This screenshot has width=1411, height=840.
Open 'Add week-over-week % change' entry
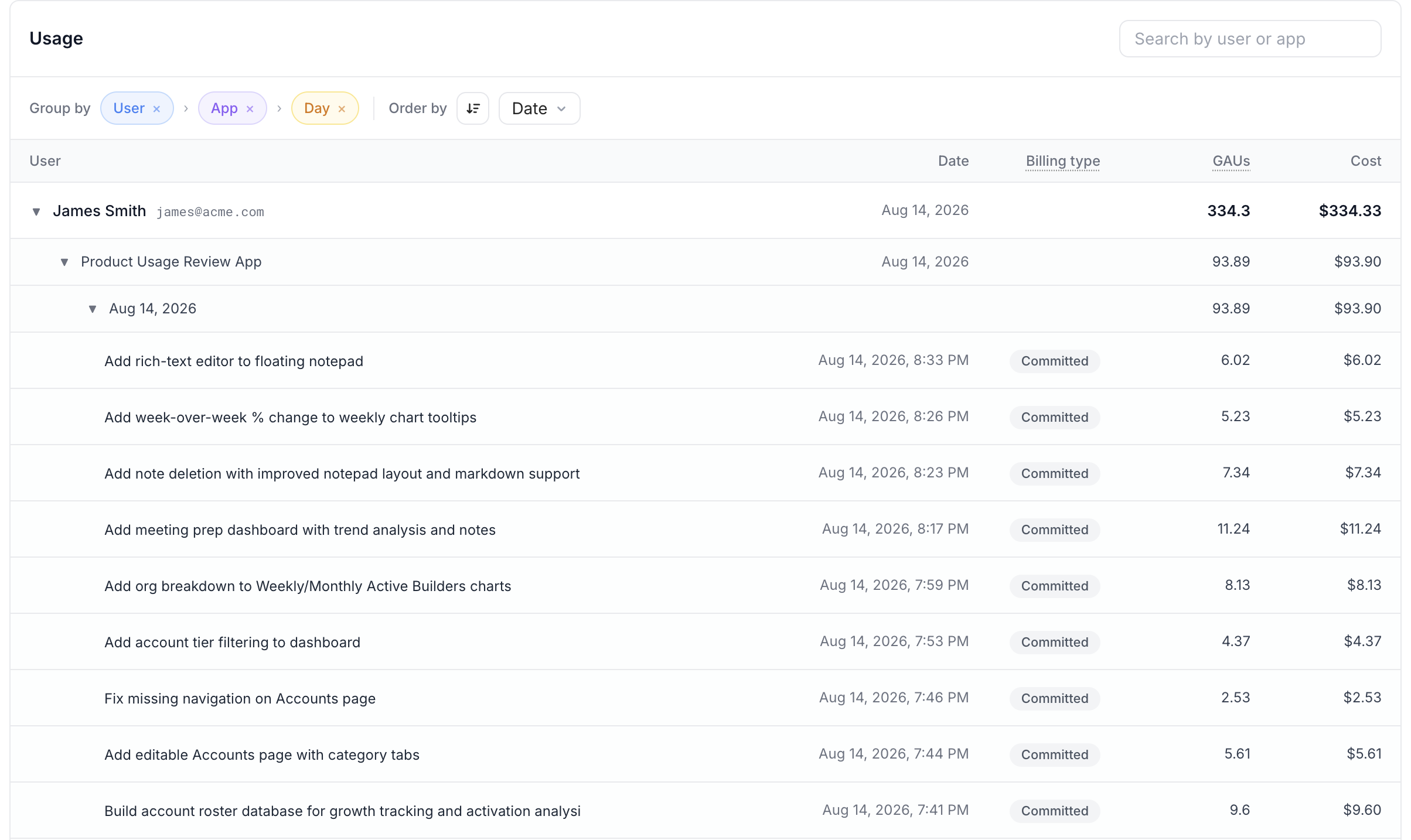(x=291, y=418)
